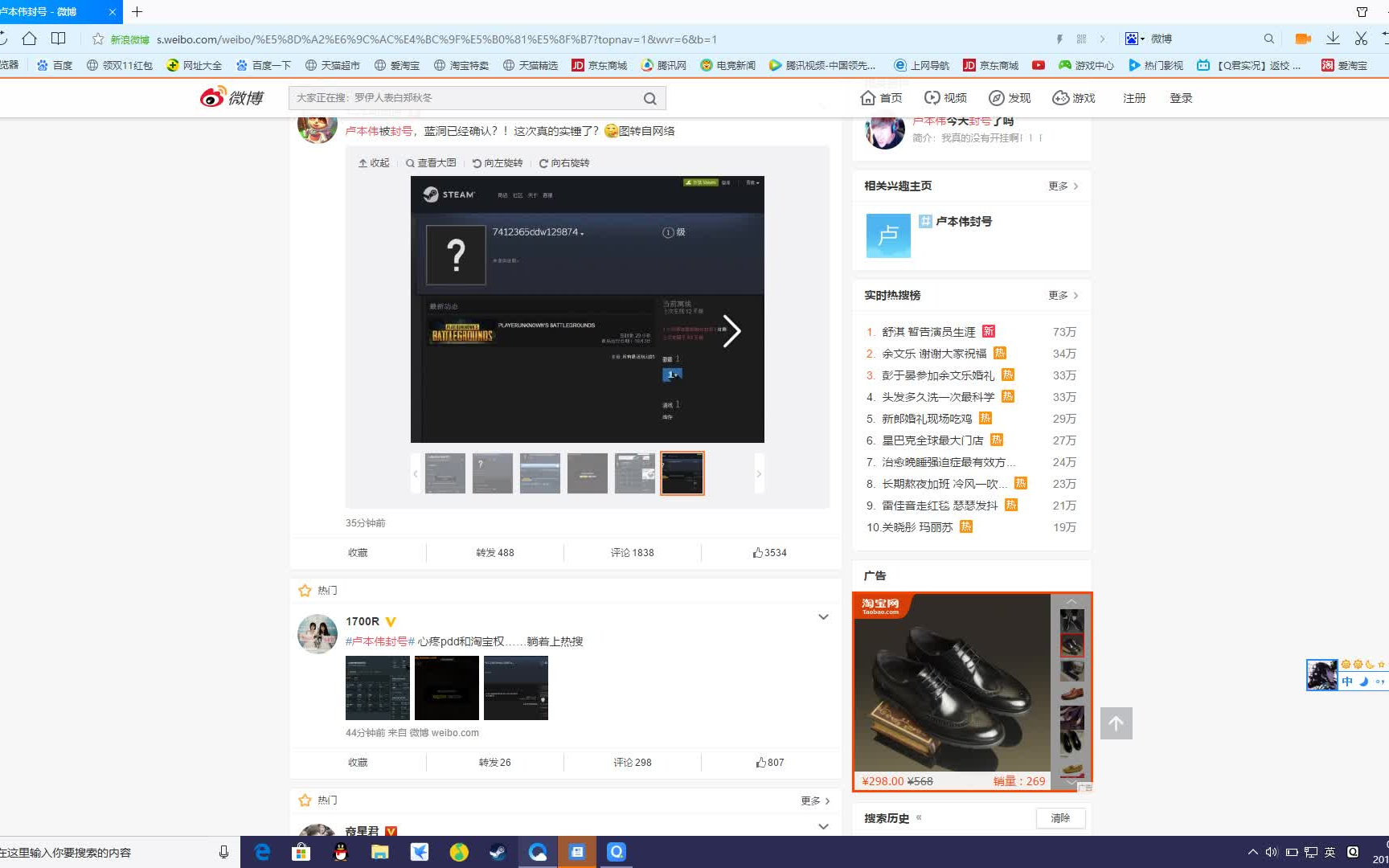Click 查看大图 to view large image
The image size is (1389, 868).
[x=431, y=163]
